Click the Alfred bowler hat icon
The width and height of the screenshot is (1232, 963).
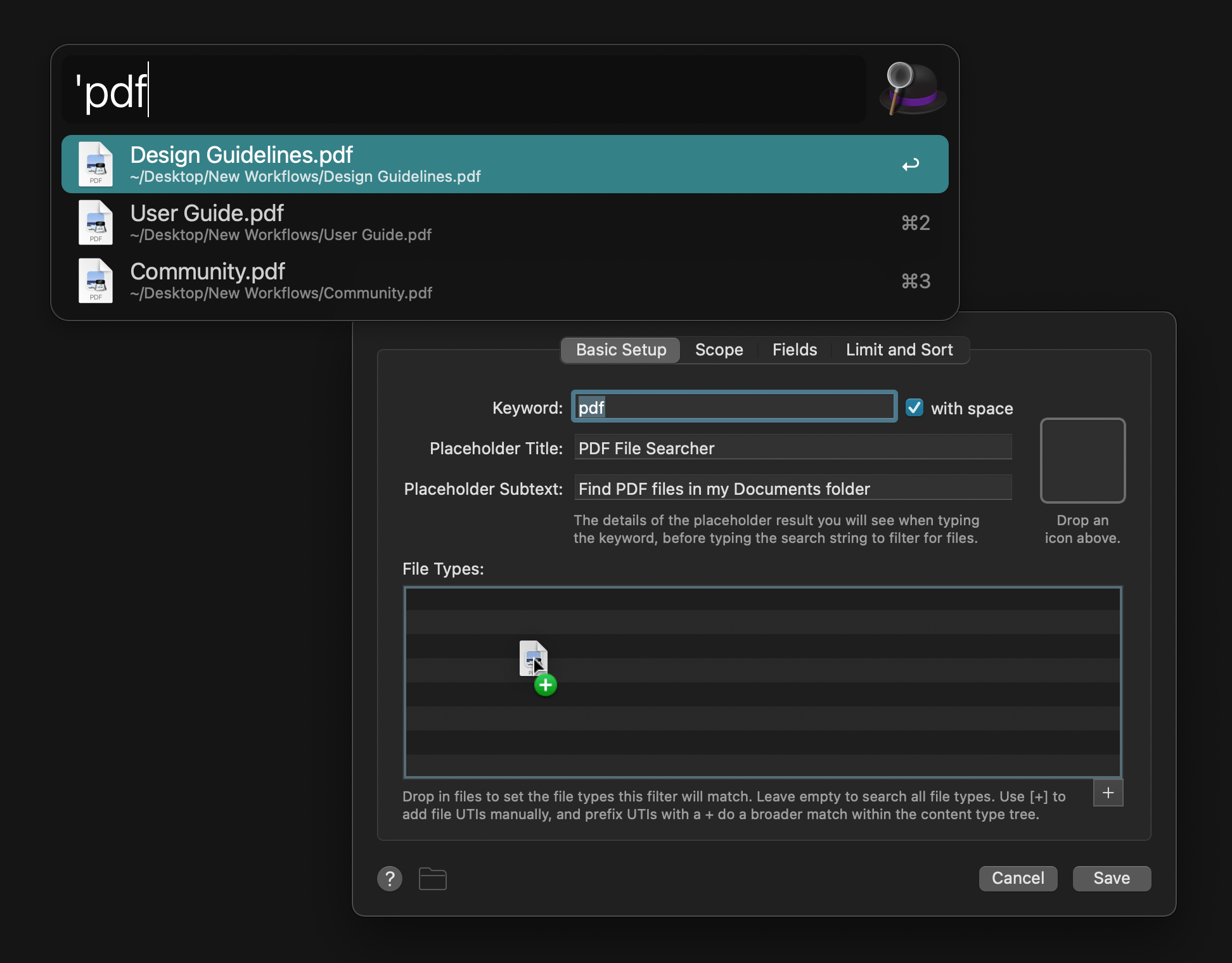click(911, 89)
